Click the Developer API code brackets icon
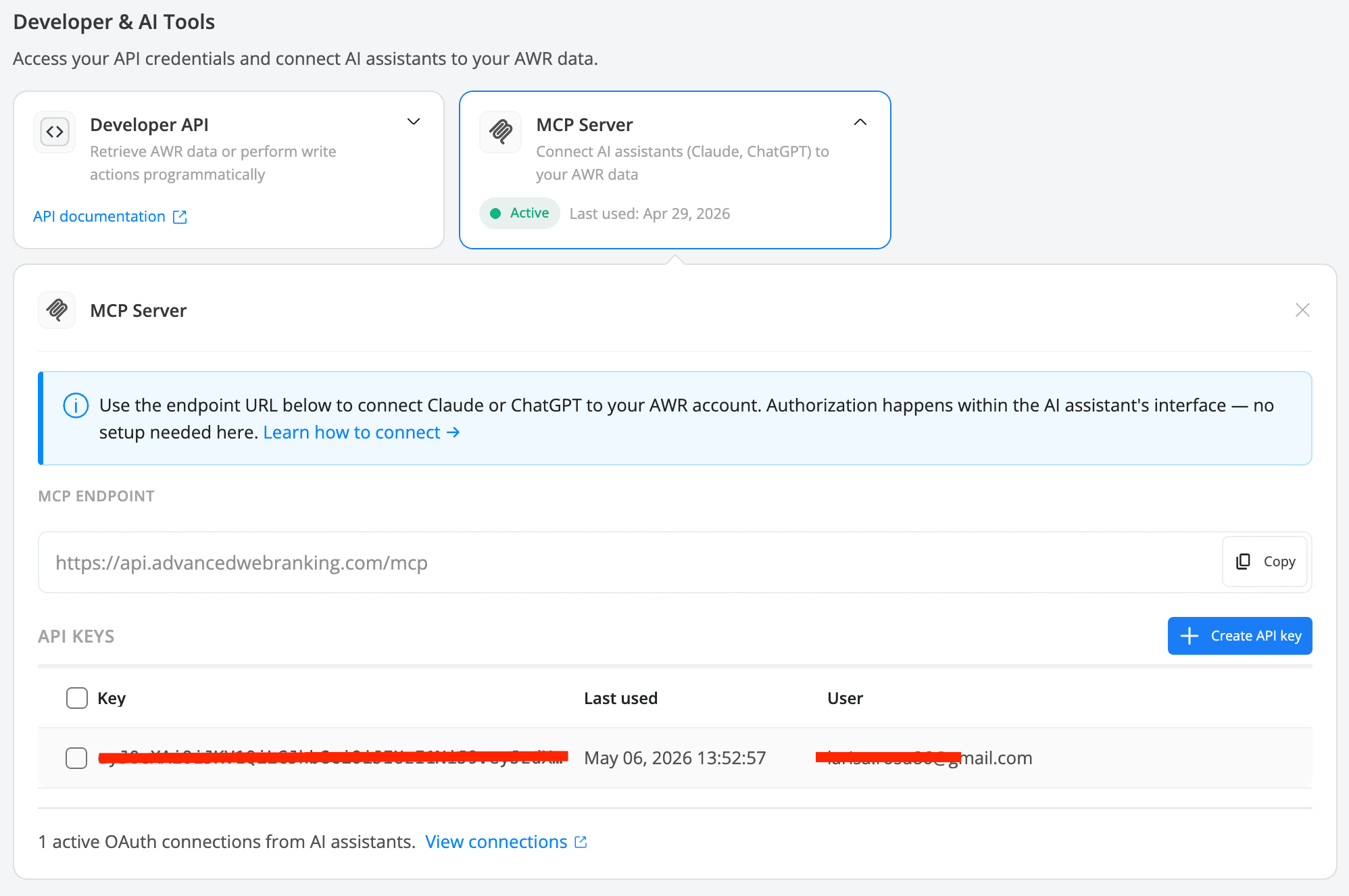This screenshot has height=896, width=1349. (x=55, y=132)
